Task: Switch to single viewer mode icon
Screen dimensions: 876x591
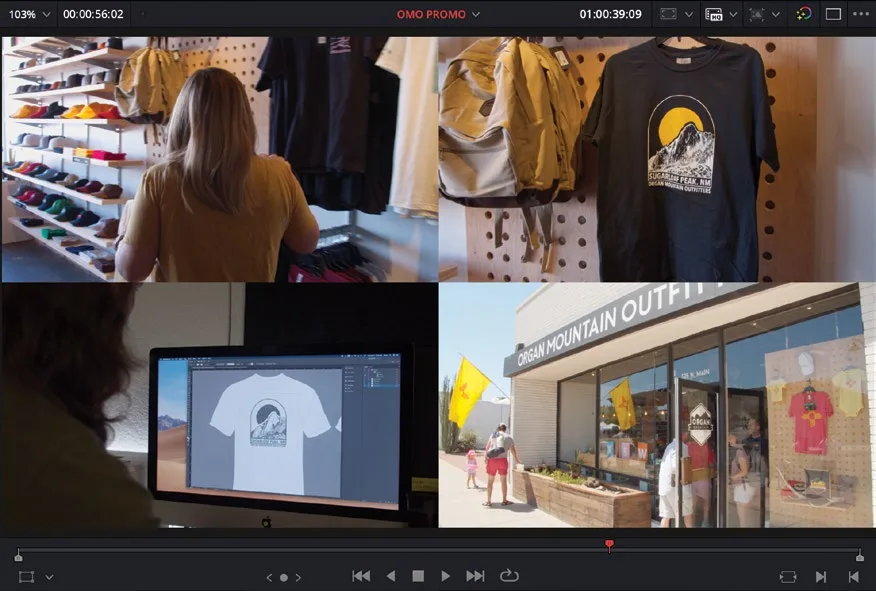Action: point(833,14)
